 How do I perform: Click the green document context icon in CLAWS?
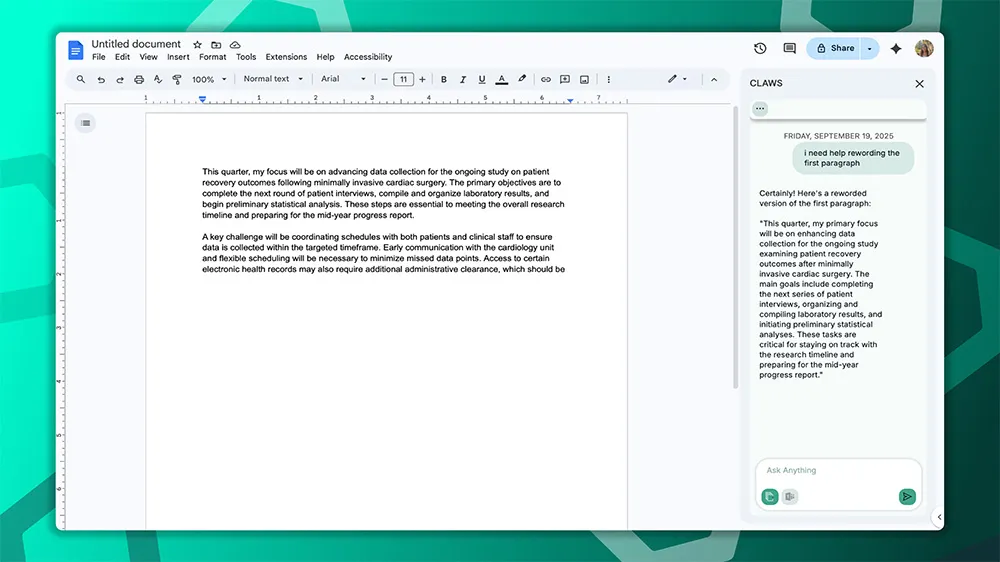(x=770, y=496)
